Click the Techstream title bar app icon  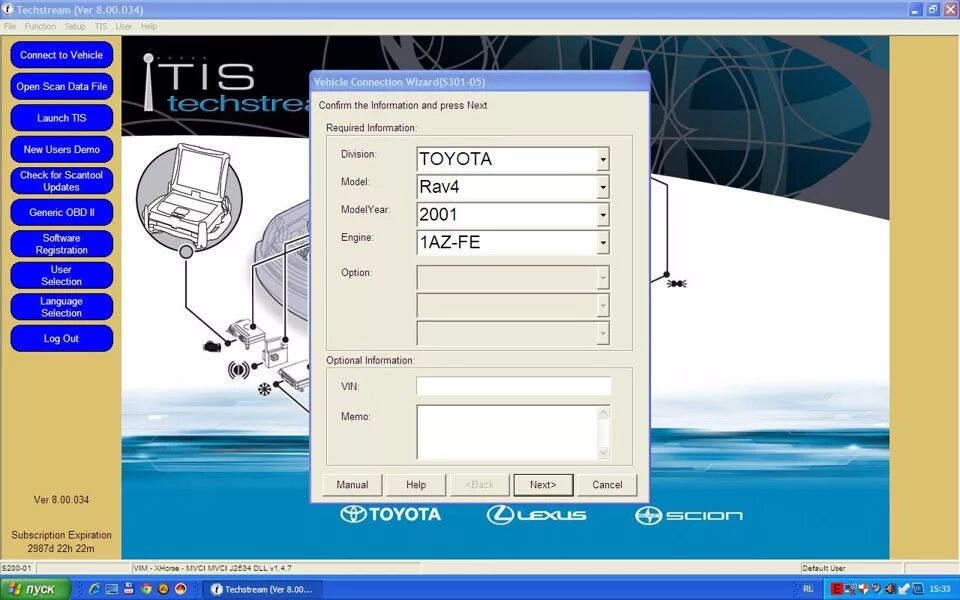(x=8, y=9)
